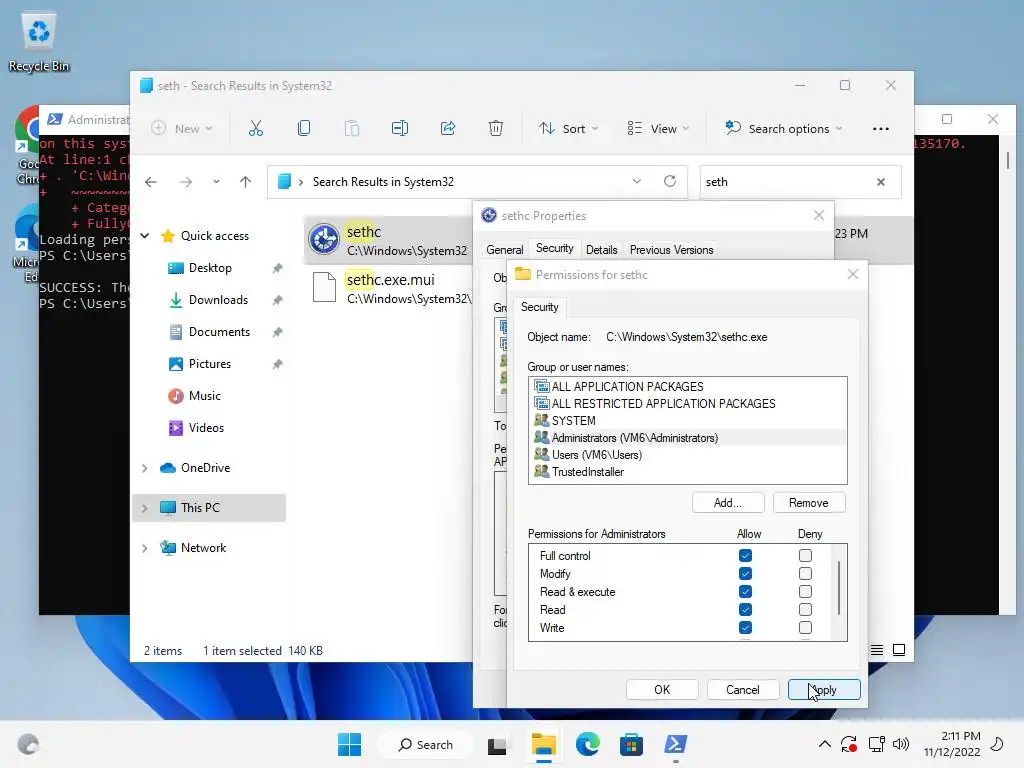Click OK in Permissions for sethc

click(662, 690)
